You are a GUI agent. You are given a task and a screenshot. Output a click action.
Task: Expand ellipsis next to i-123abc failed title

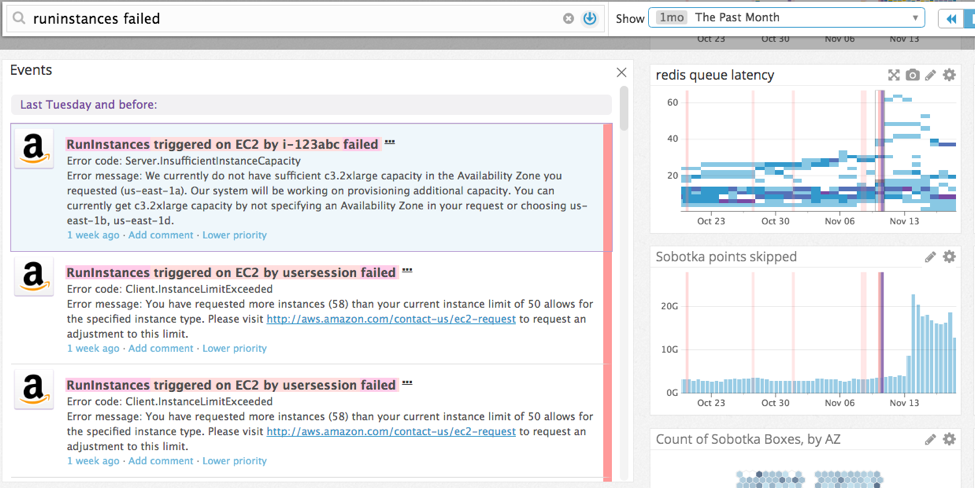390,142
